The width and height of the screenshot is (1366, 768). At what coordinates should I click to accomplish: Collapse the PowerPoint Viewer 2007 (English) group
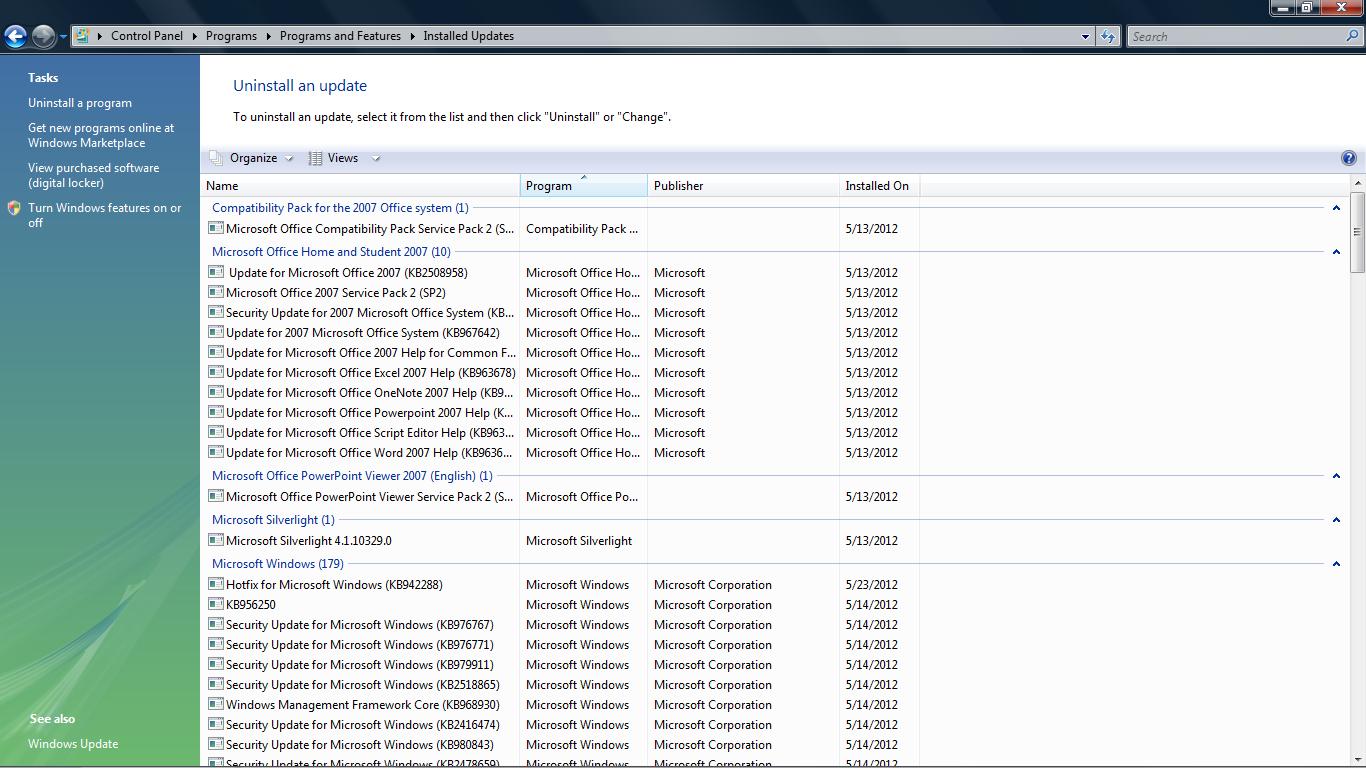pos(1336,476)
